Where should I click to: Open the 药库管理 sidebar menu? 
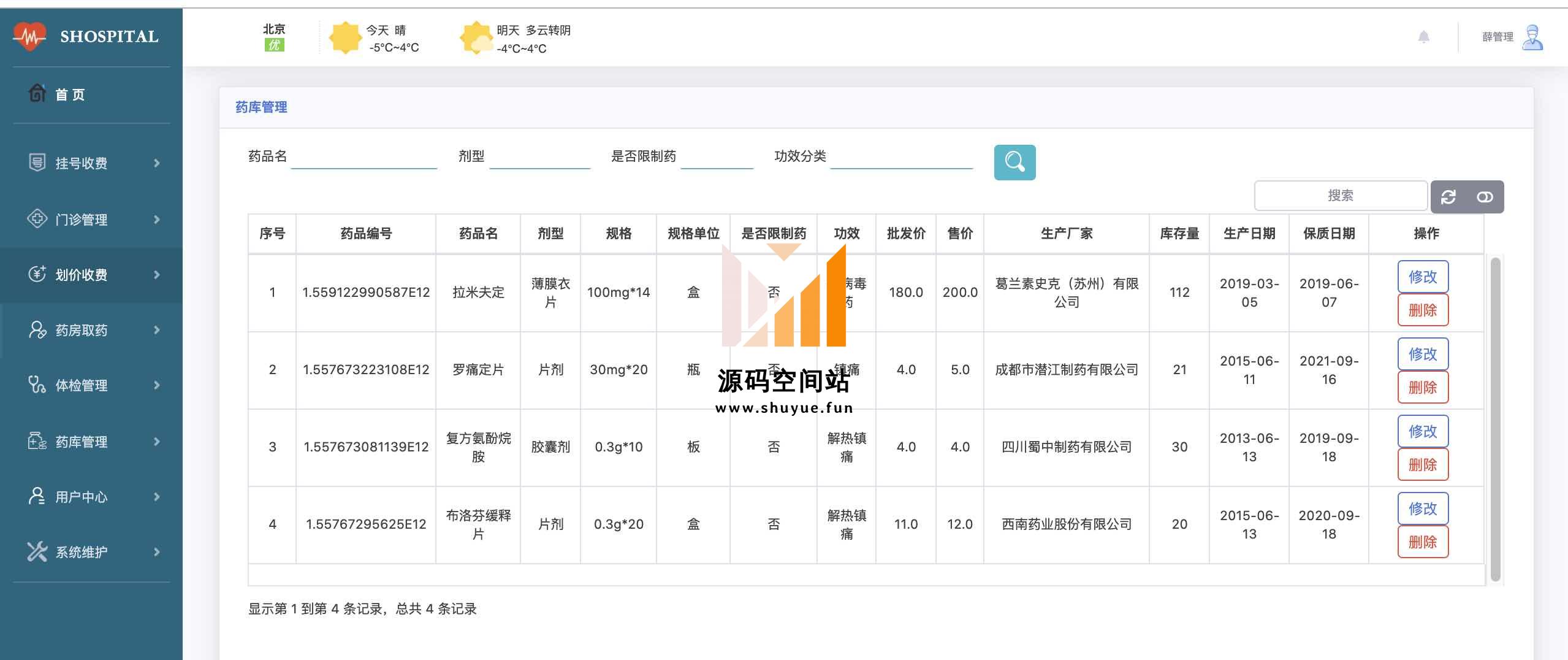coord(82,442)
